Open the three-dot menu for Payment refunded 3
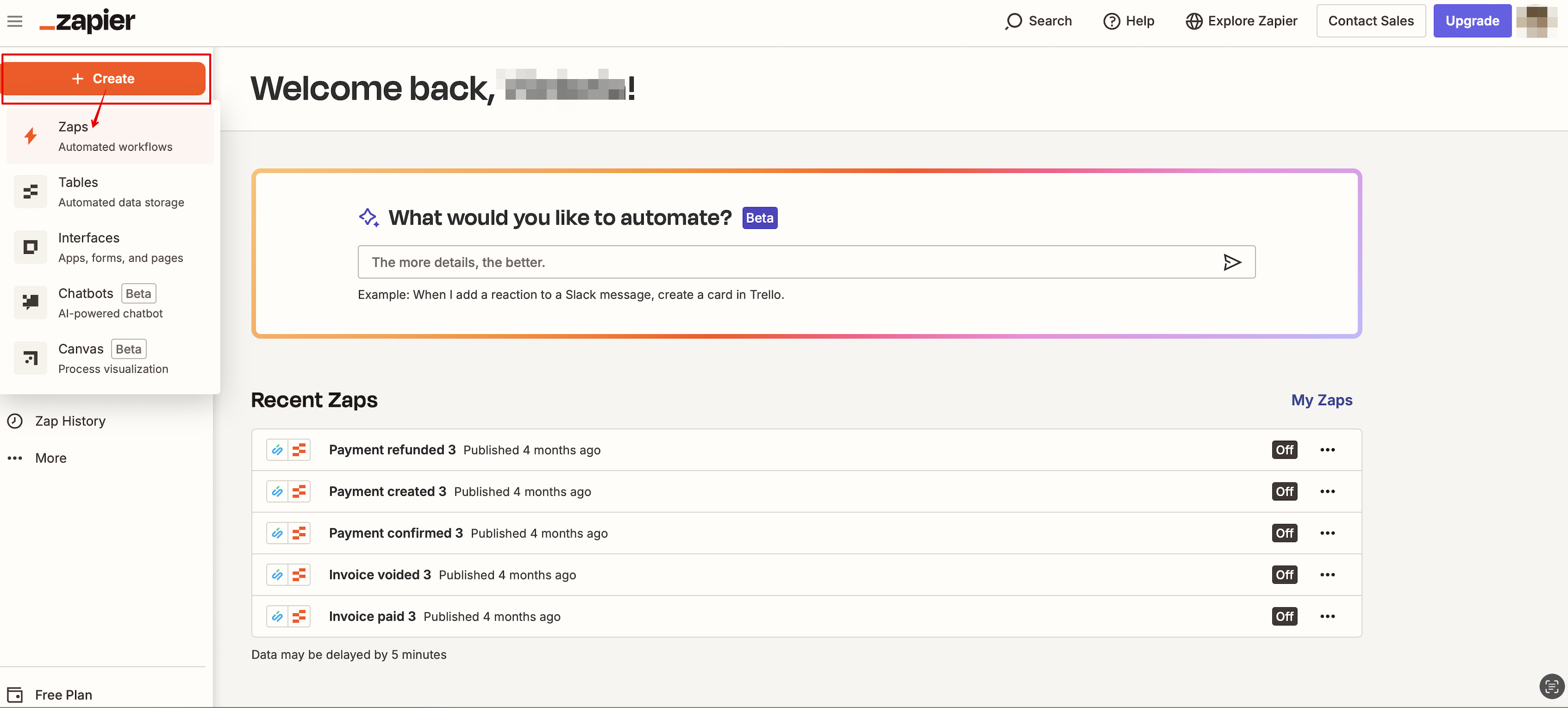This screenshot has height=708, width=1568. point(1328,450)
